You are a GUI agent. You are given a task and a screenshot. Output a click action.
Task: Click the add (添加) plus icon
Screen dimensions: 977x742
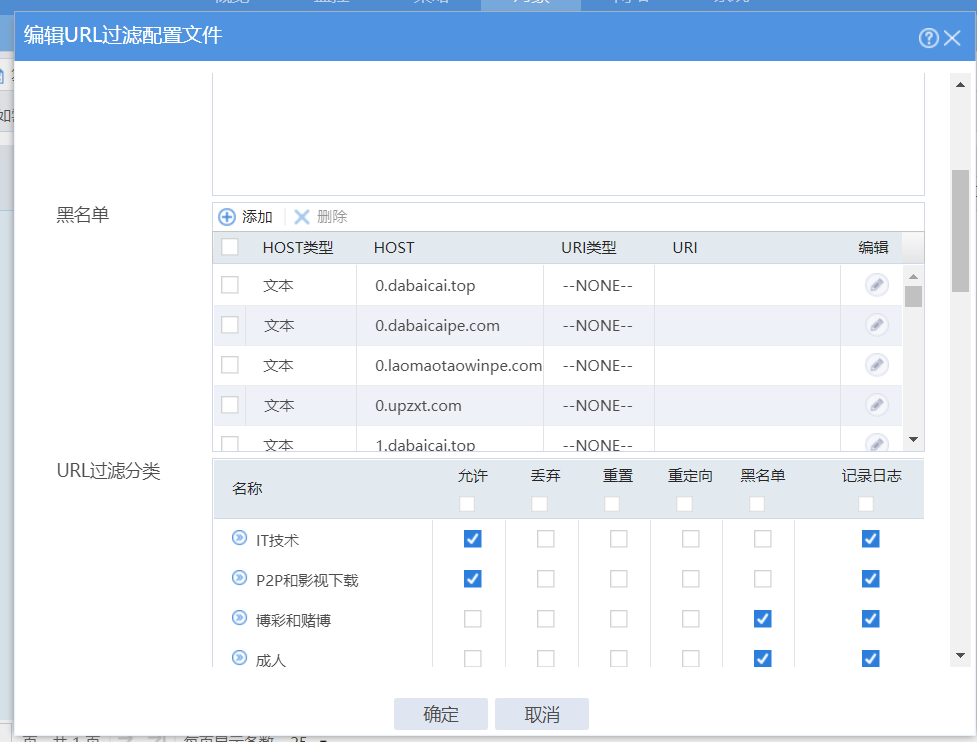[x=227, y=217]
